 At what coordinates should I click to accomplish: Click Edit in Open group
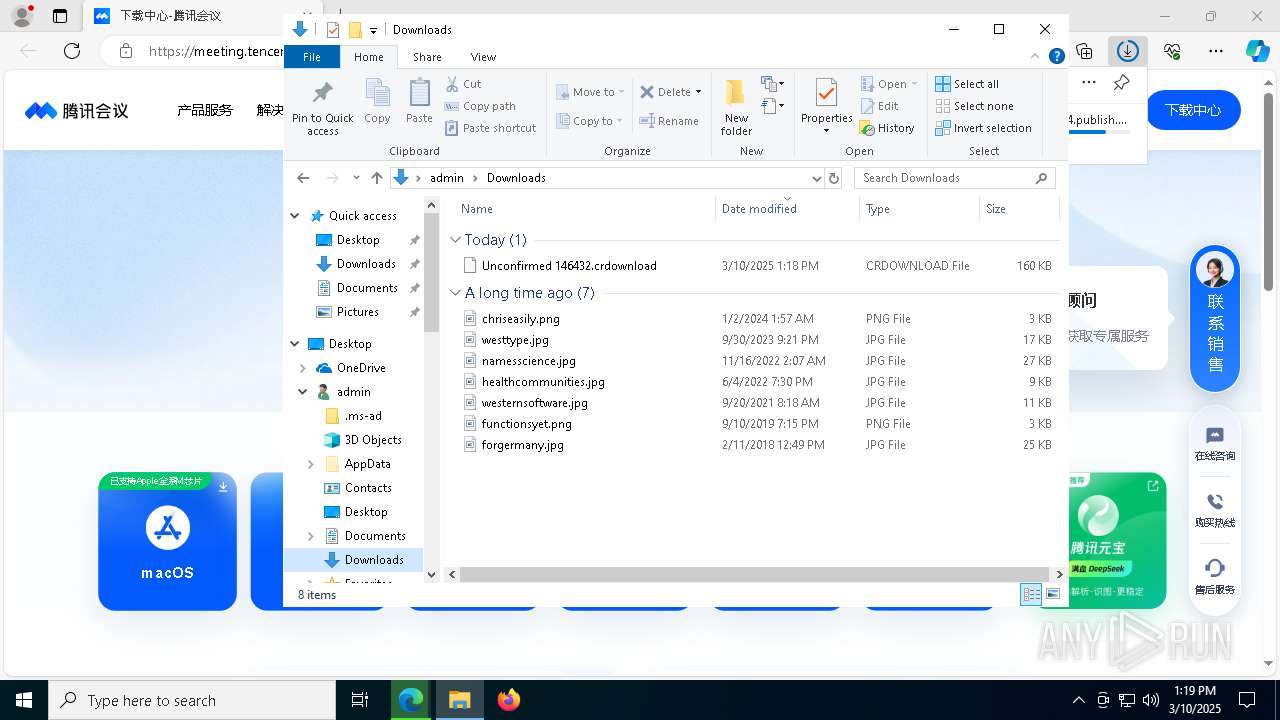point(879,106)
